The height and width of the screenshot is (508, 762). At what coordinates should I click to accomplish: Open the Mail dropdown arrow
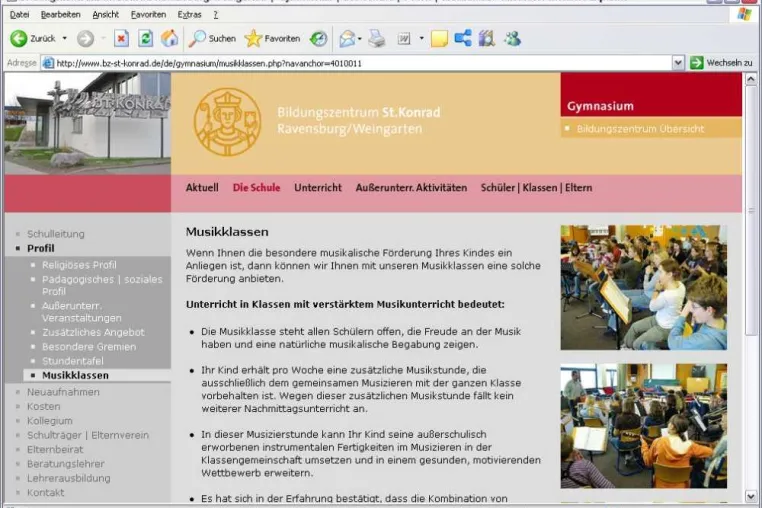(360, 38)
